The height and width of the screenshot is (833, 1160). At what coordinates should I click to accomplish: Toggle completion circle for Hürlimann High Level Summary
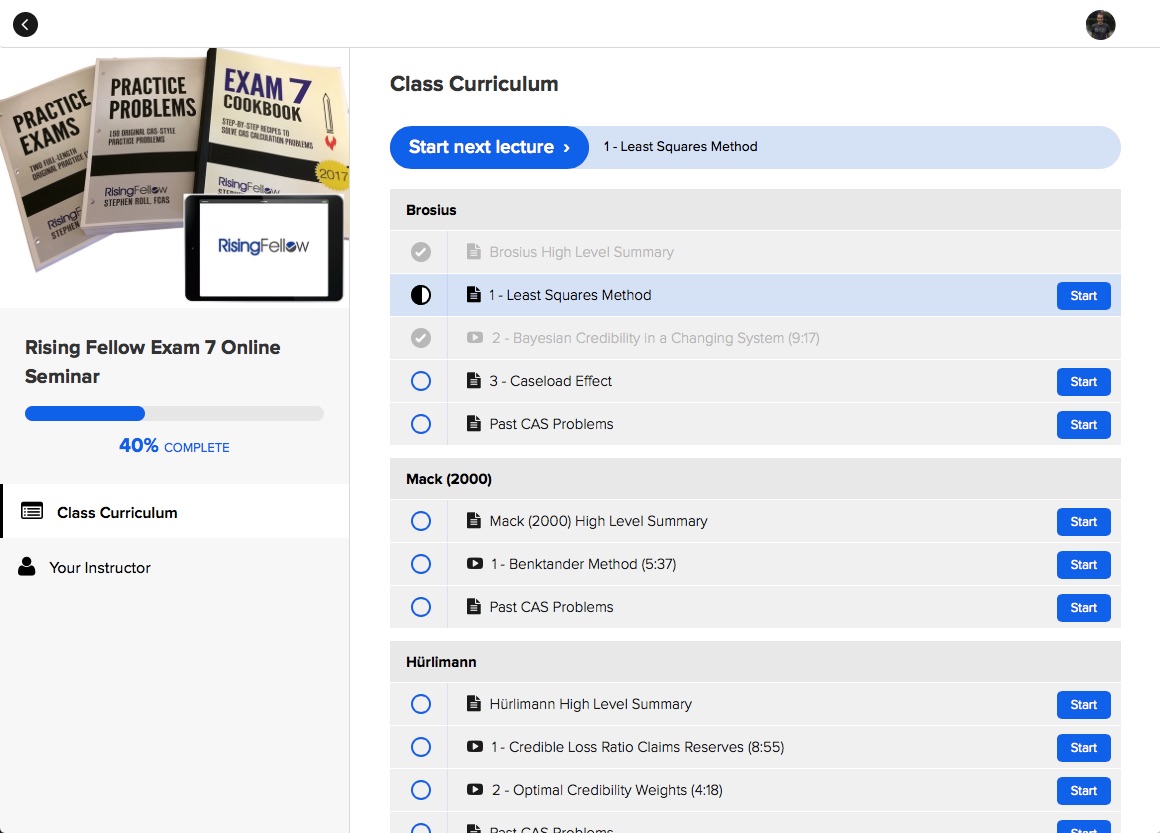tap(421, 704)
